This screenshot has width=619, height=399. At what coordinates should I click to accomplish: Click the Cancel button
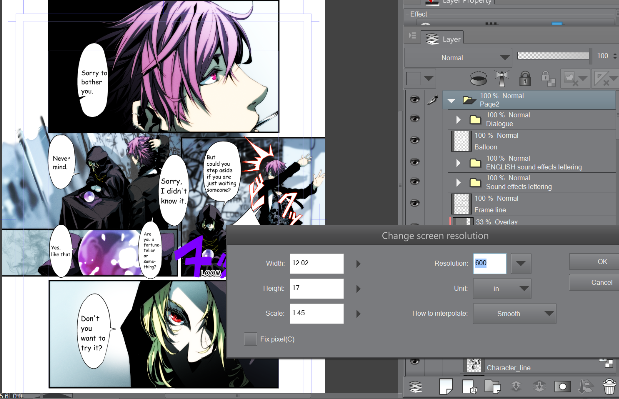coord(594,283)
